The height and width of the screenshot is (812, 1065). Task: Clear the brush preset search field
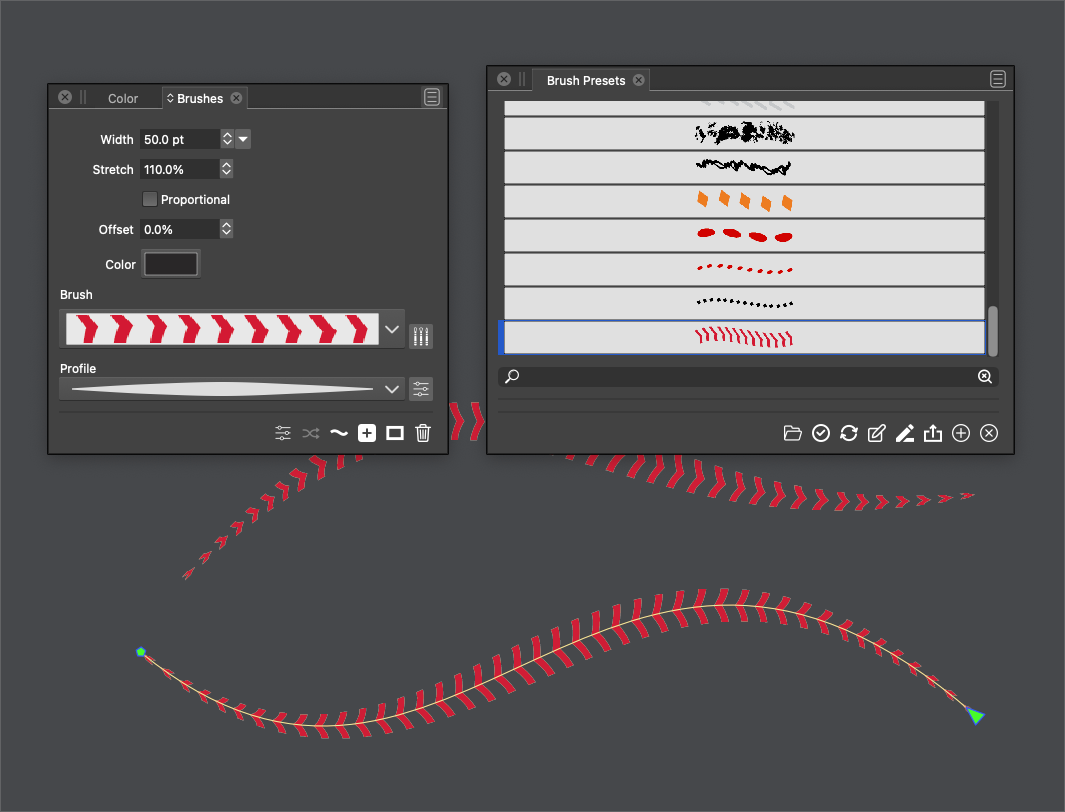(x=984, y=376)
